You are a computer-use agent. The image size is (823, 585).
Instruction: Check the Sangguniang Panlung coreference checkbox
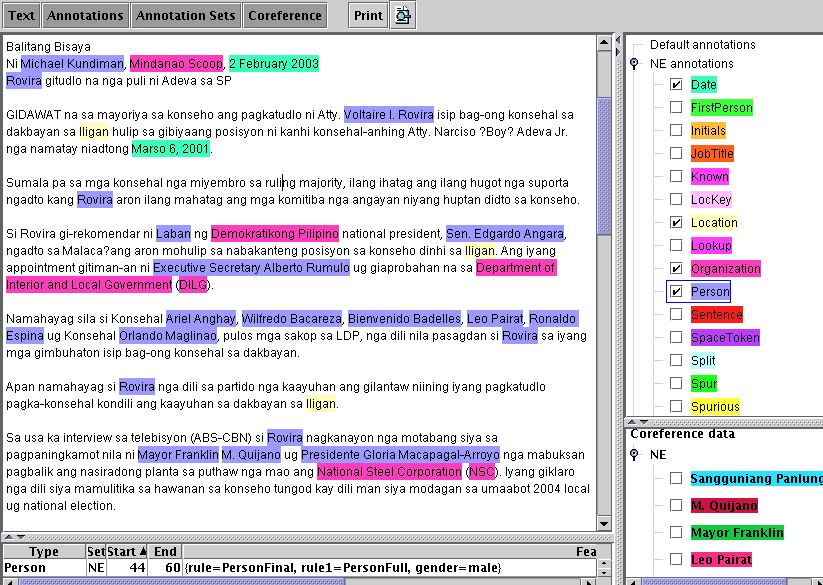click(676, 478)
